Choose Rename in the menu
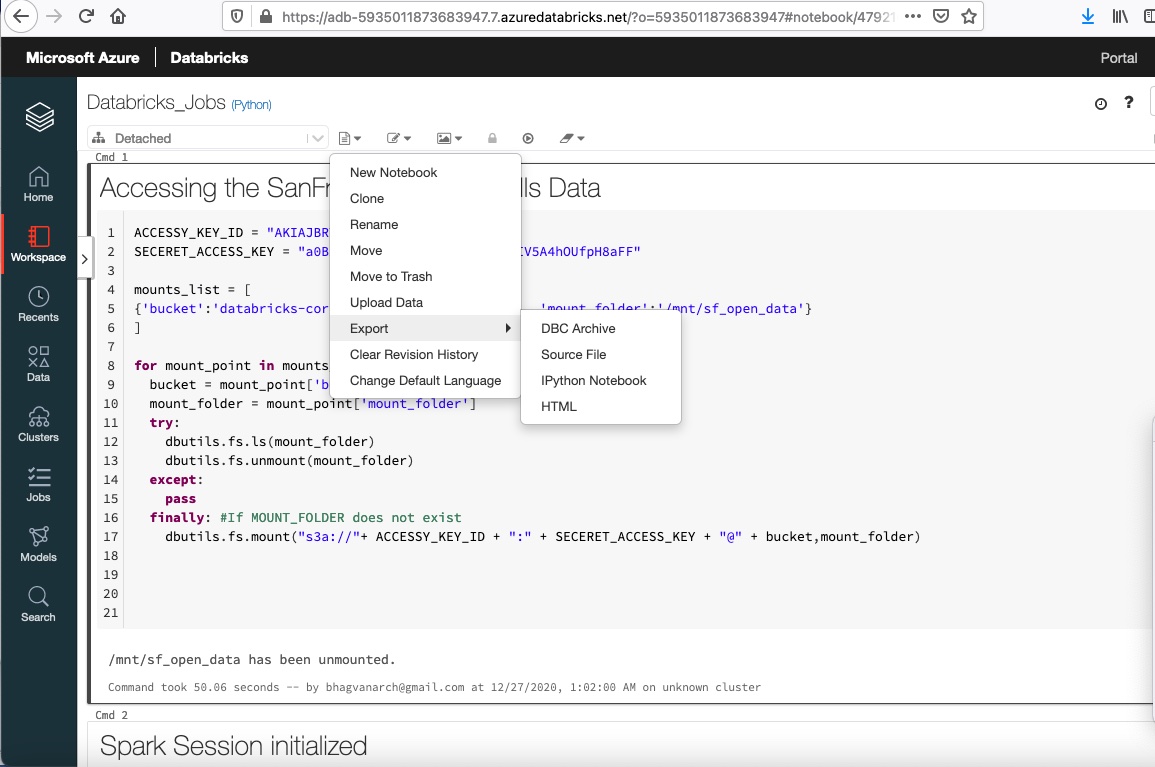 coord(425,225)
